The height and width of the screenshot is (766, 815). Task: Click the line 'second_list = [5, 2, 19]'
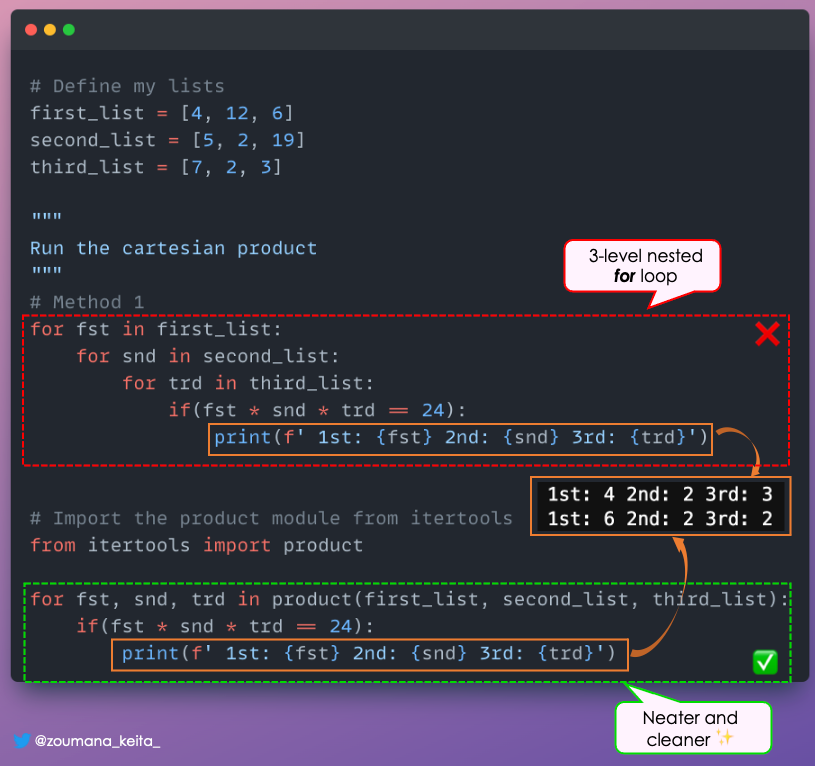pyautogui.click(x=167, y=140)
